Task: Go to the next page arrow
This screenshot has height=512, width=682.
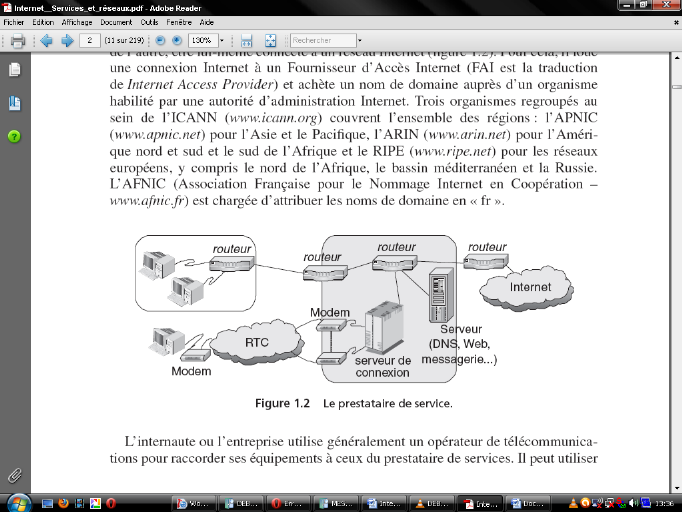Action: pyautogui.click(x=67, y=40)
